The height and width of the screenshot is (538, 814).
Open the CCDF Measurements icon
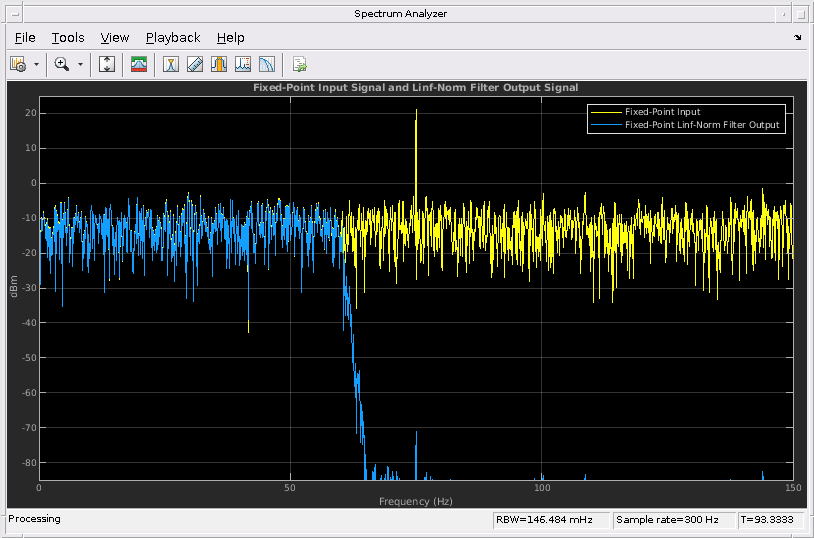click(267, 64)
